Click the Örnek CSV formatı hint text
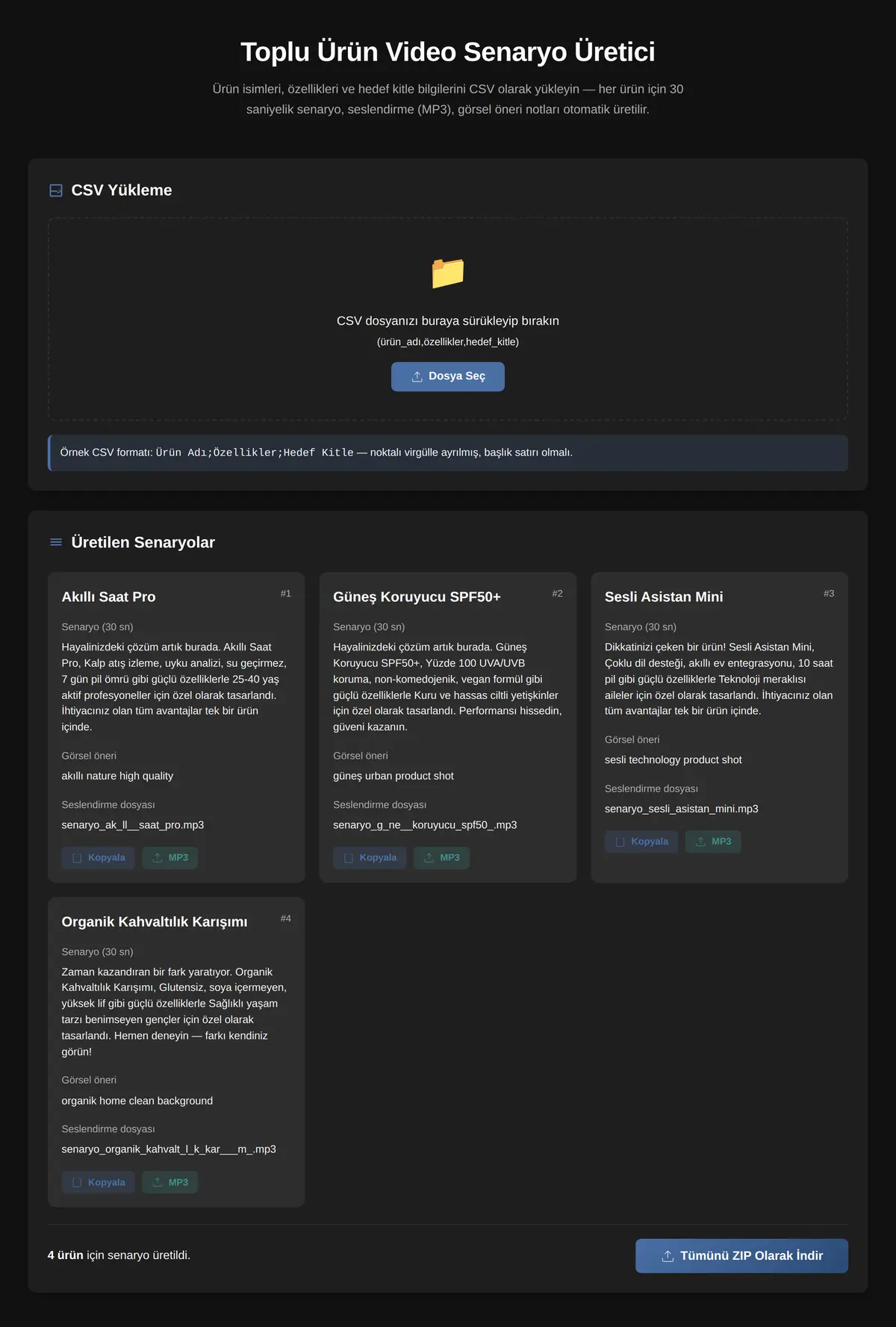 coord(317,453)
